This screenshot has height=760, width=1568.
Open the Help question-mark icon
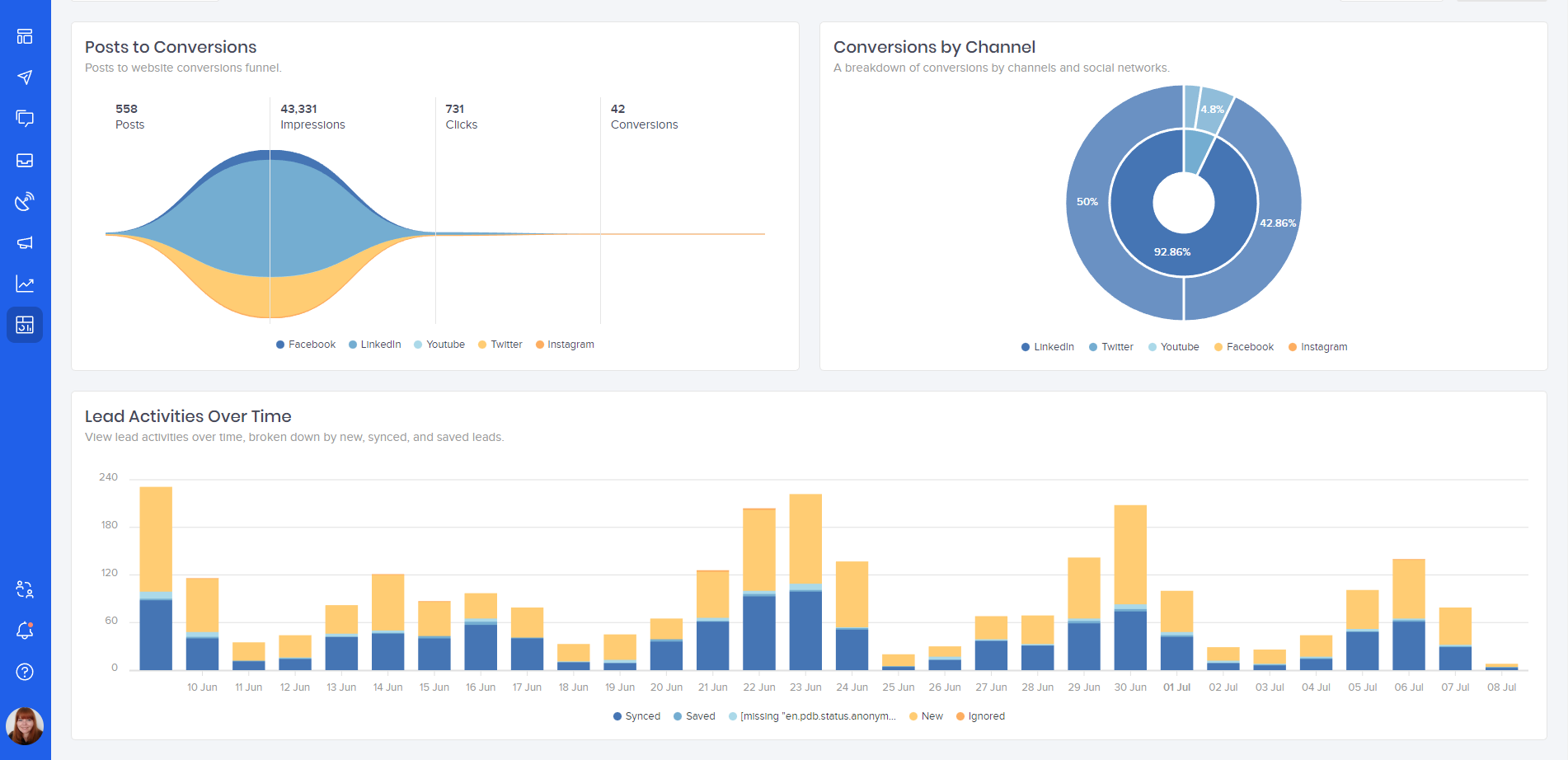click(25, 672)
